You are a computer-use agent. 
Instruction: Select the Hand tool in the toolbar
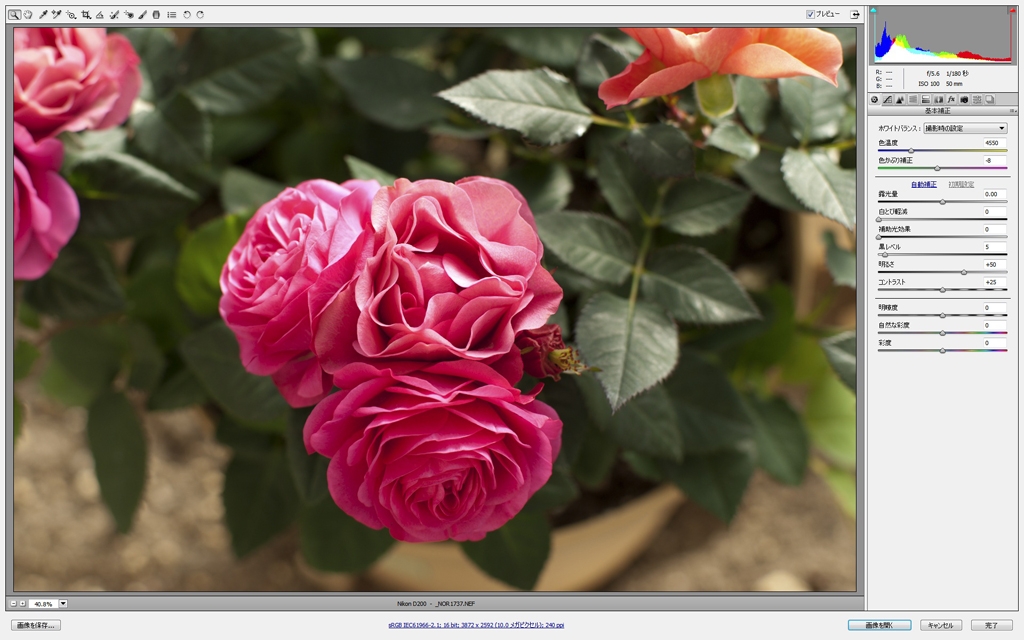[28, 15]
